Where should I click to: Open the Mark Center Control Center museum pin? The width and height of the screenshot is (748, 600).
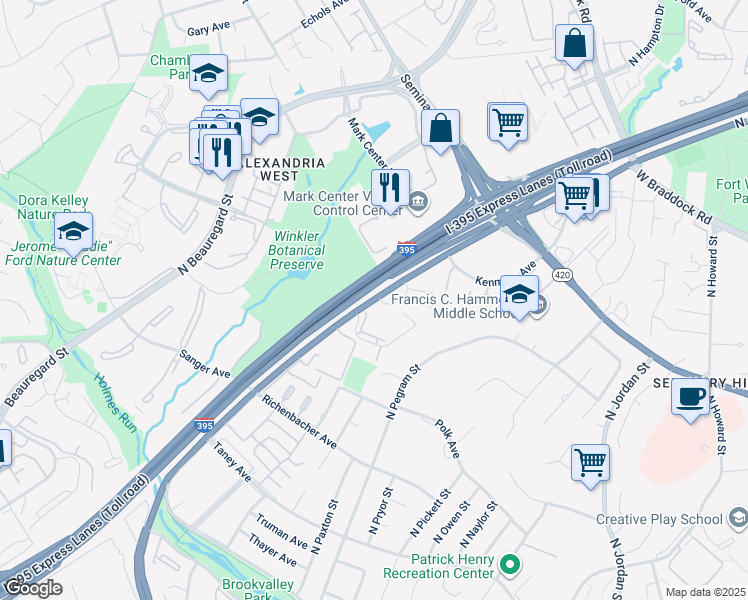click(x=418, y=203)
